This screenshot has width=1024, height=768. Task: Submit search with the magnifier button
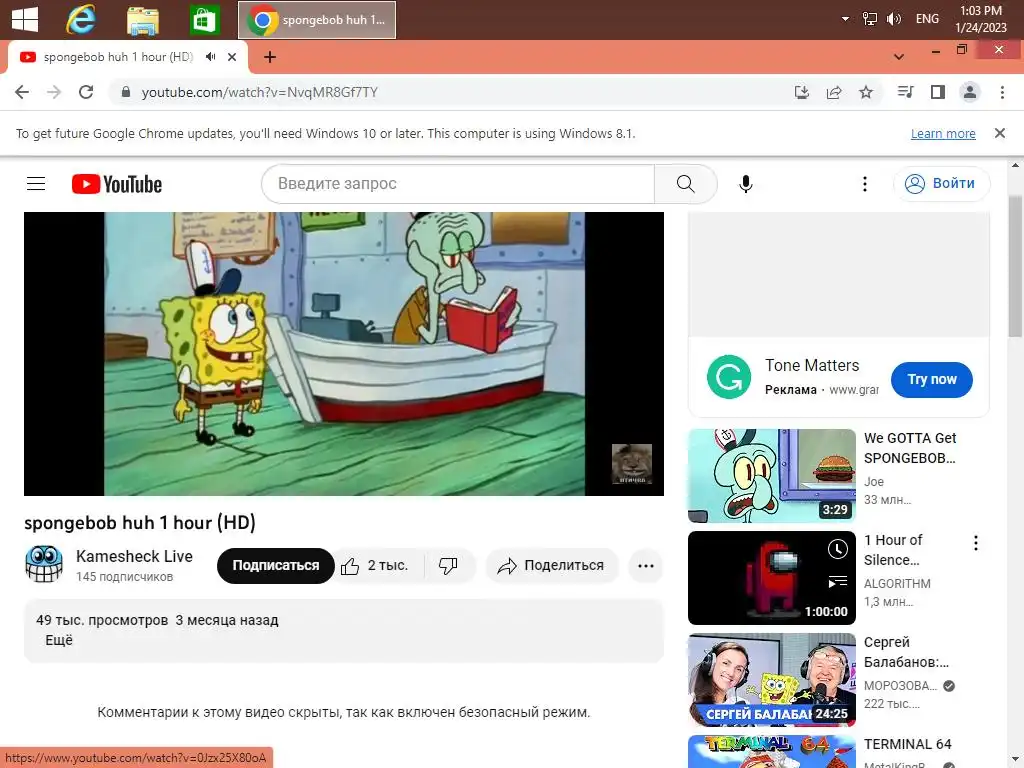(686, 184)
